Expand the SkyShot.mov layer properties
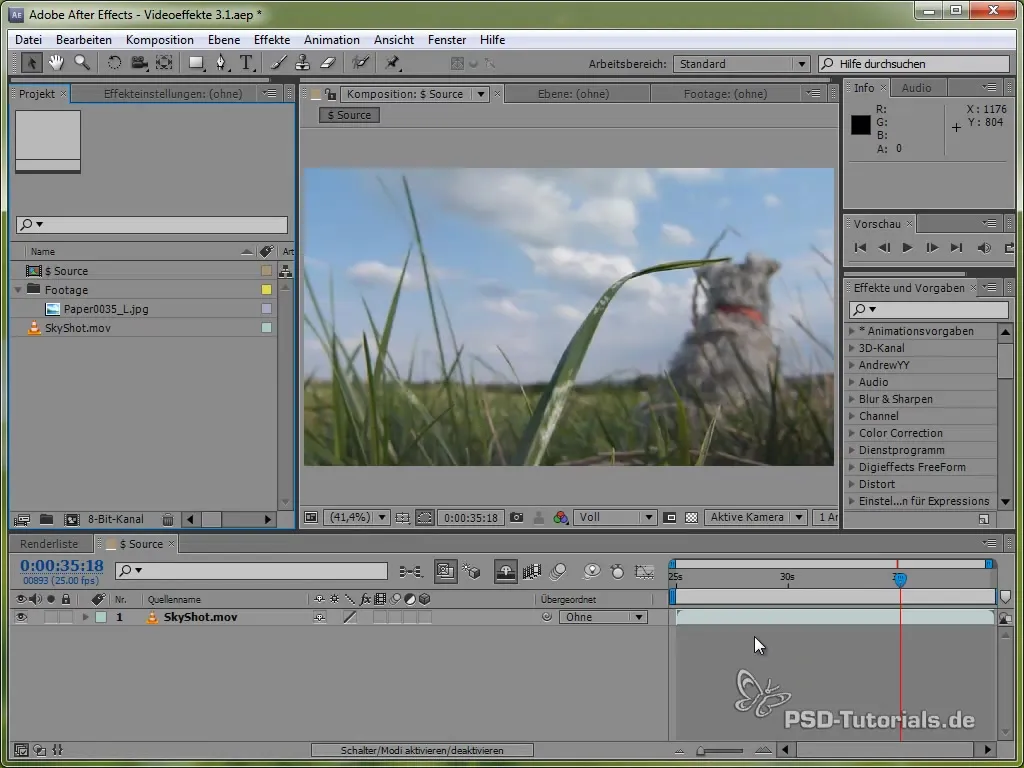Image resolution: width=1024 pixels, height=768 pixels. (x=85, y=617)
